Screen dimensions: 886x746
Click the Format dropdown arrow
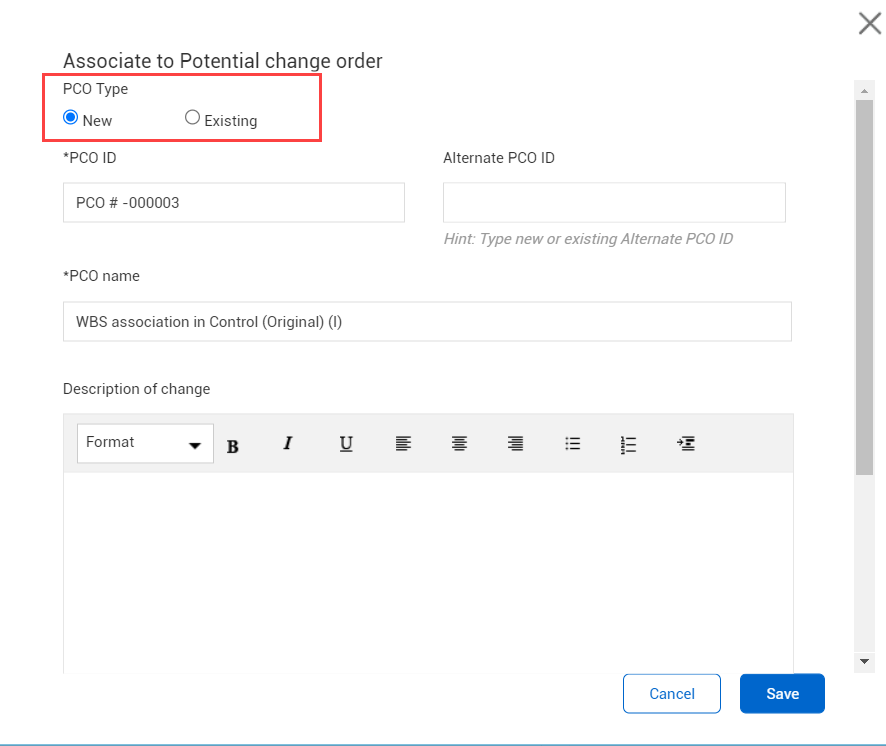tap(195, 445)
